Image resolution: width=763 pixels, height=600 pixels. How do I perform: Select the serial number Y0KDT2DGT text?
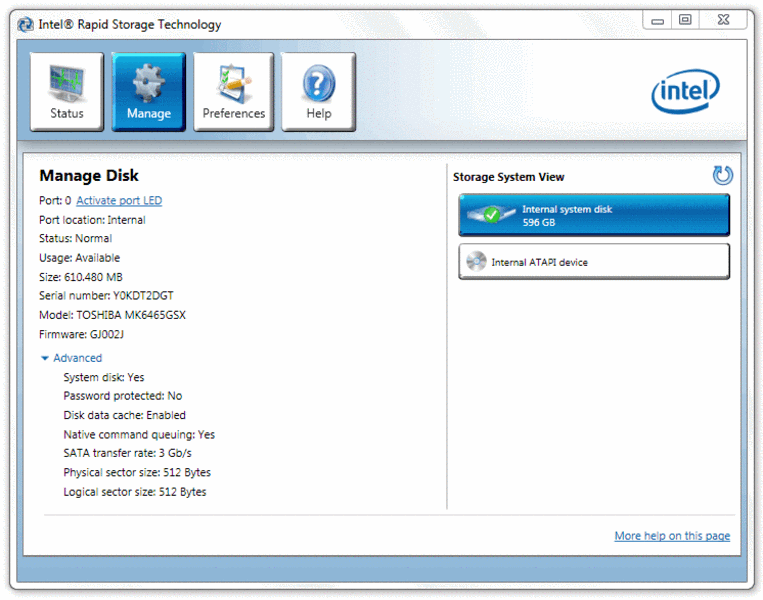(x=143, y=296)
